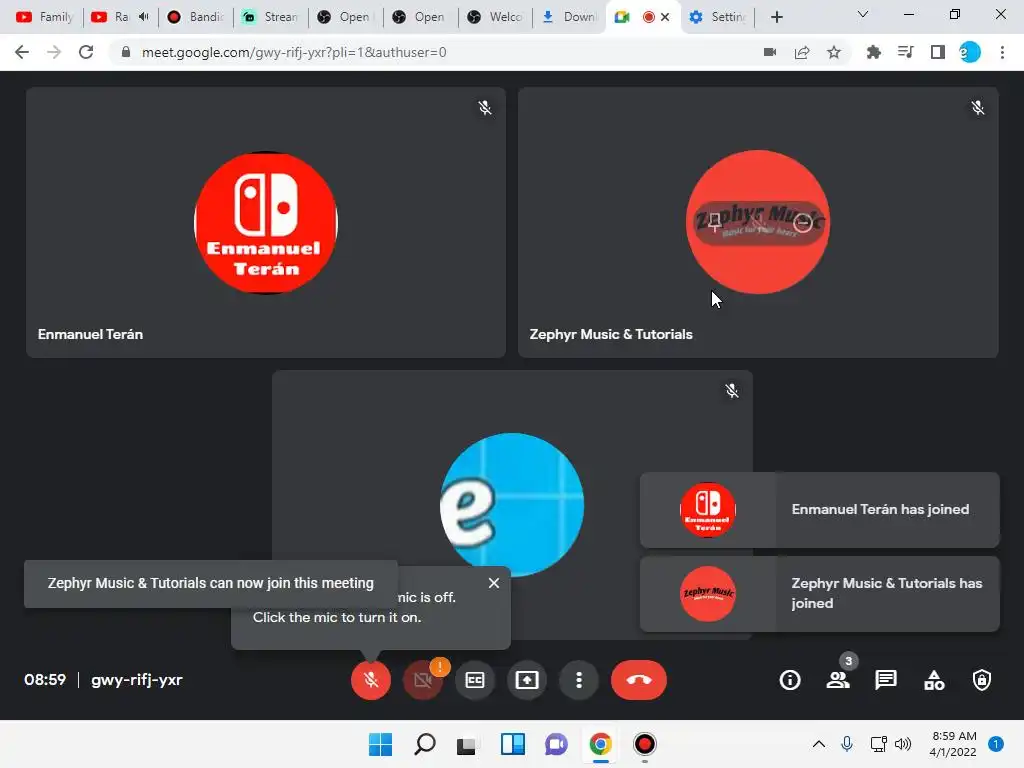This screenshot has width=1024, height=768.
Task: Open Teams Chat taskbar icon
Action: (x=556, y=744)
